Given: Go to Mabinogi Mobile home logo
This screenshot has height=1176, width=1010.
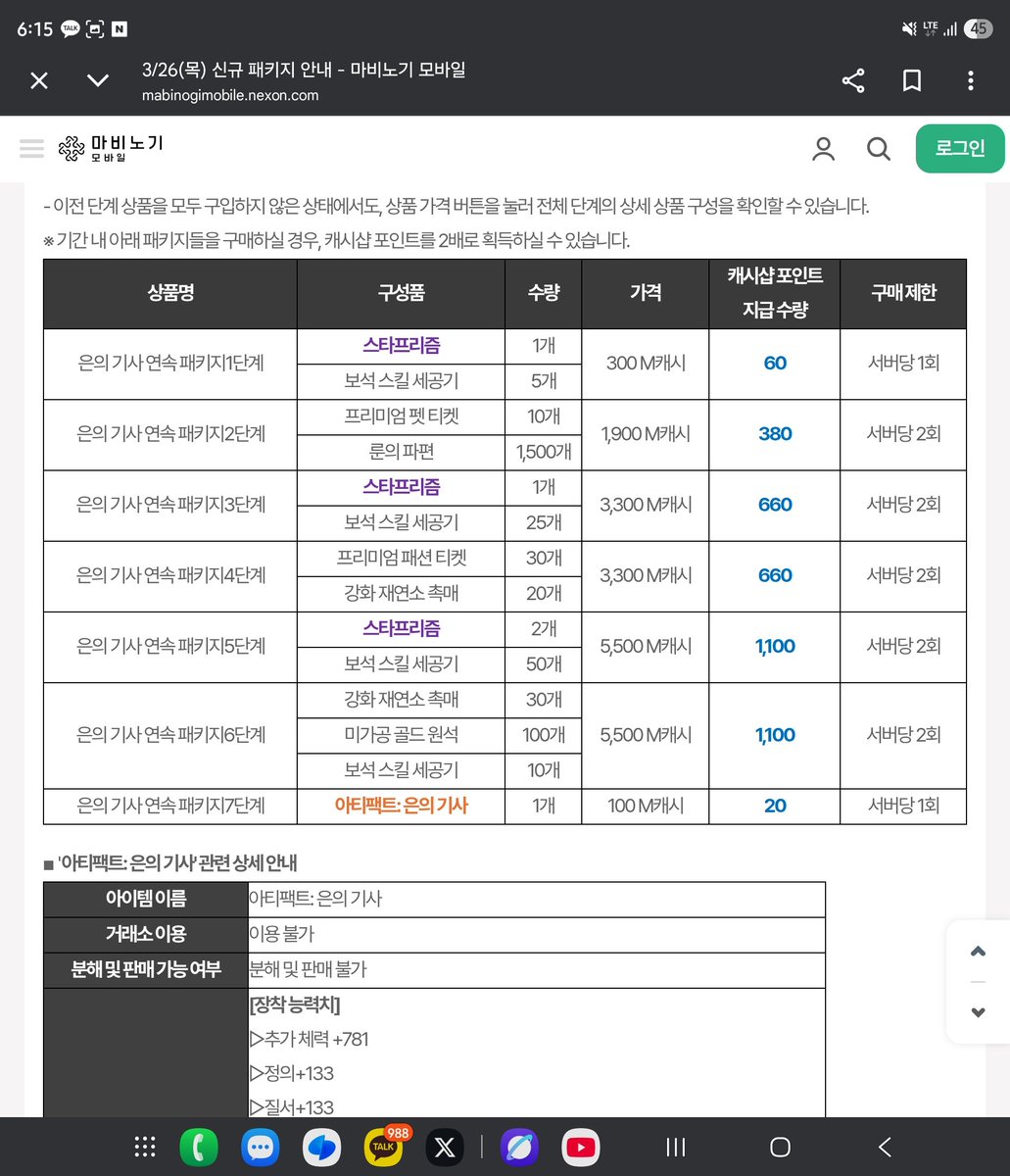Looking at the screenshot, I should coord(111,148).
